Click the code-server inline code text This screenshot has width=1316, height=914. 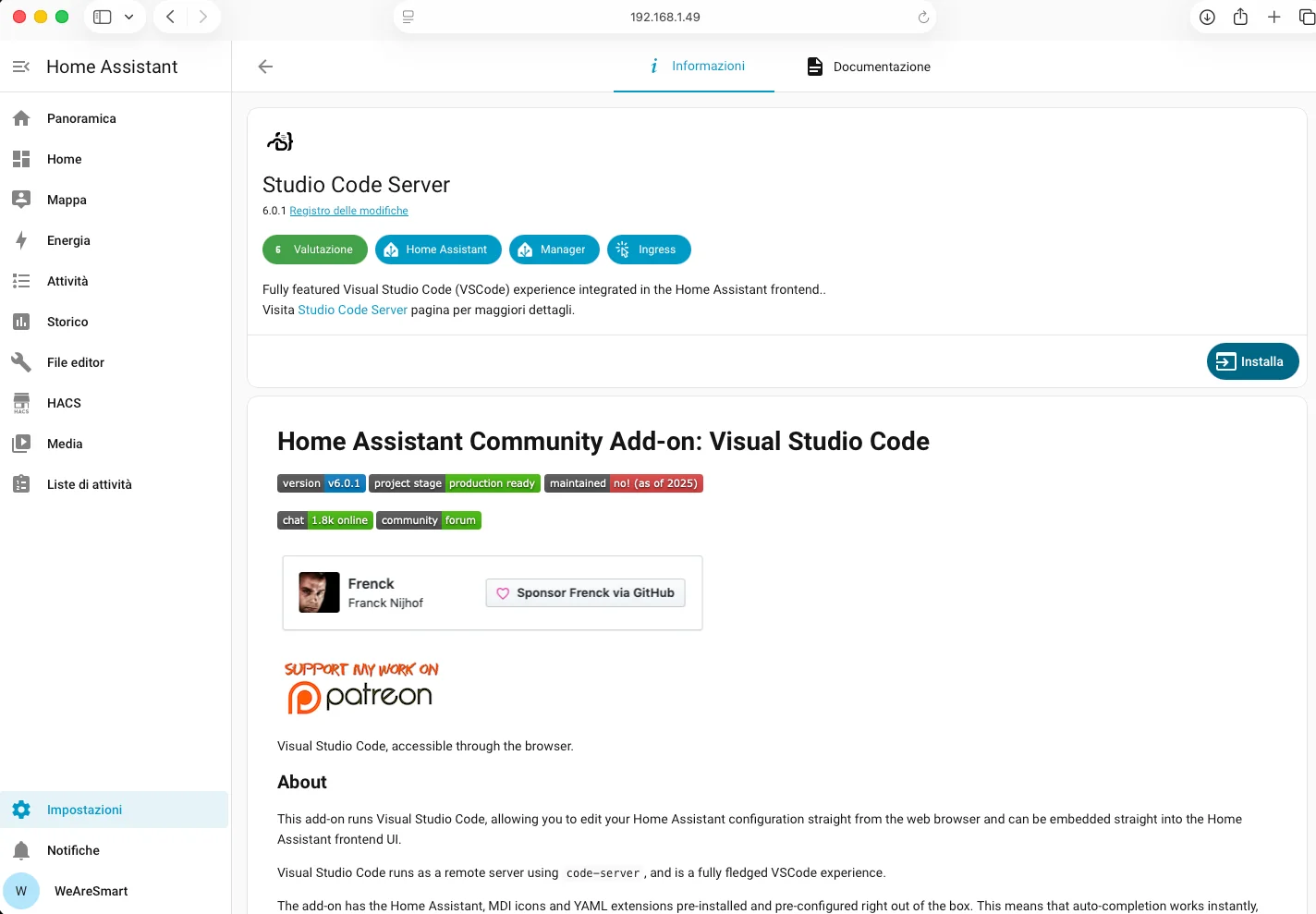point(603,872)
